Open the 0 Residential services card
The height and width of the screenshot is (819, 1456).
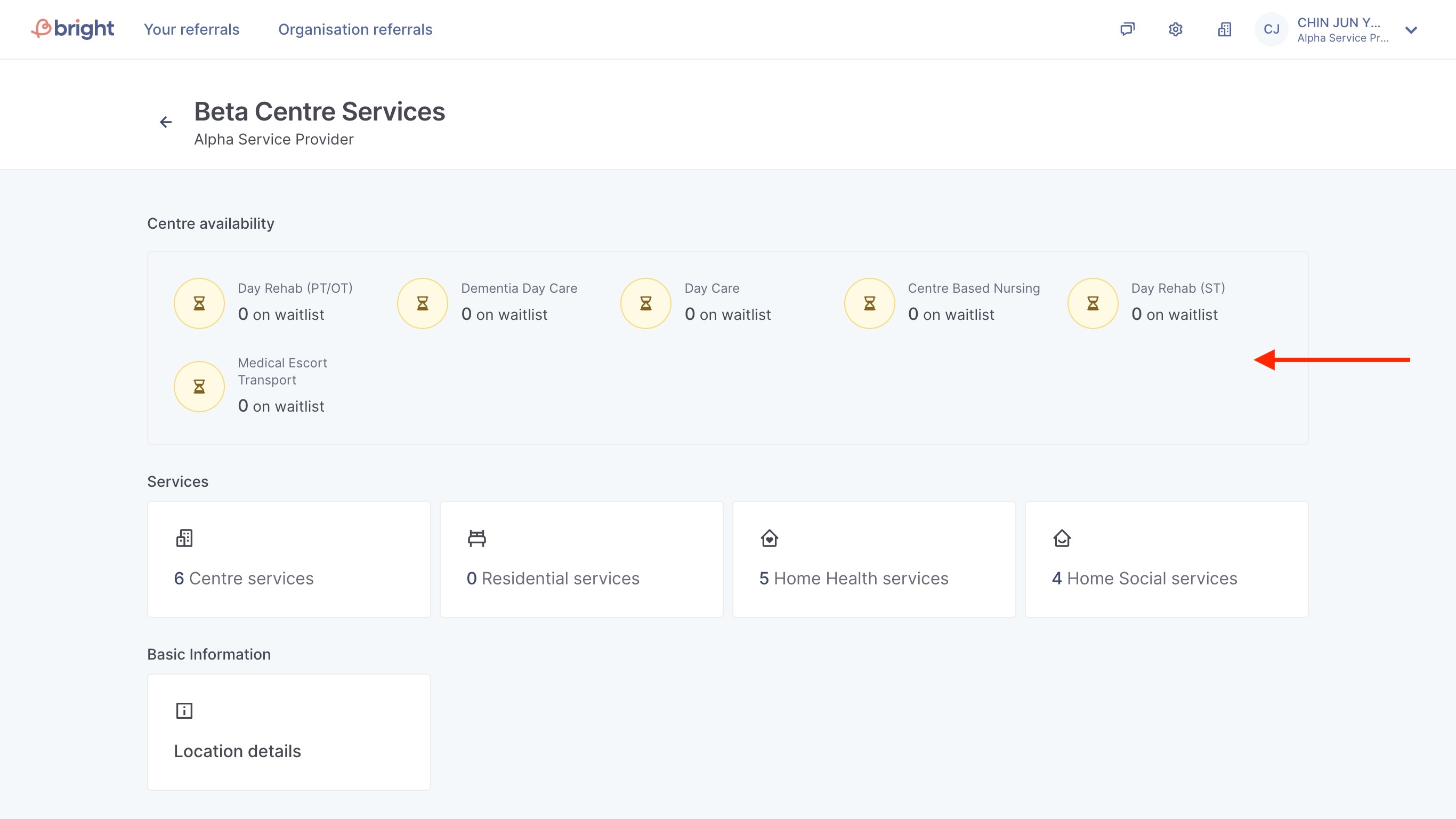[581, 559]
